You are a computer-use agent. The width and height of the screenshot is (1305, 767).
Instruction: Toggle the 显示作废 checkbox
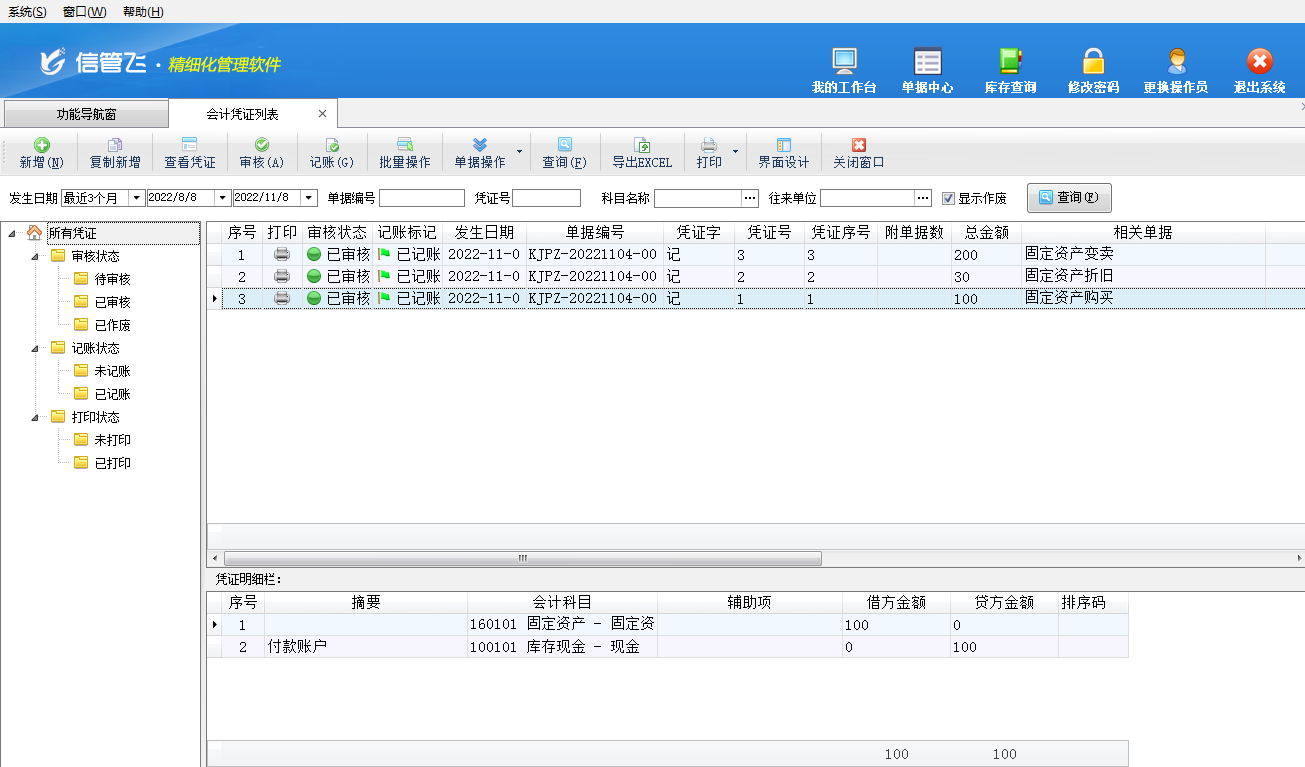coord(948,198)
